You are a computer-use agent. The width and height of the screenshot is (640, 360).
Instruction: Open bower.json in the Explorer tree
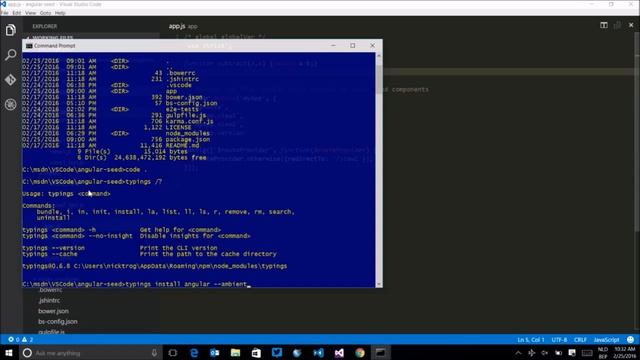point(53,311)
